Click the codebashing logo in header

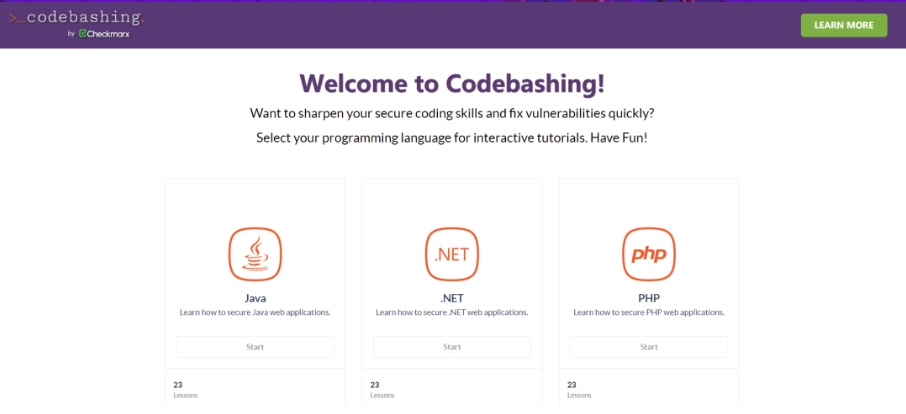[76, 18]
